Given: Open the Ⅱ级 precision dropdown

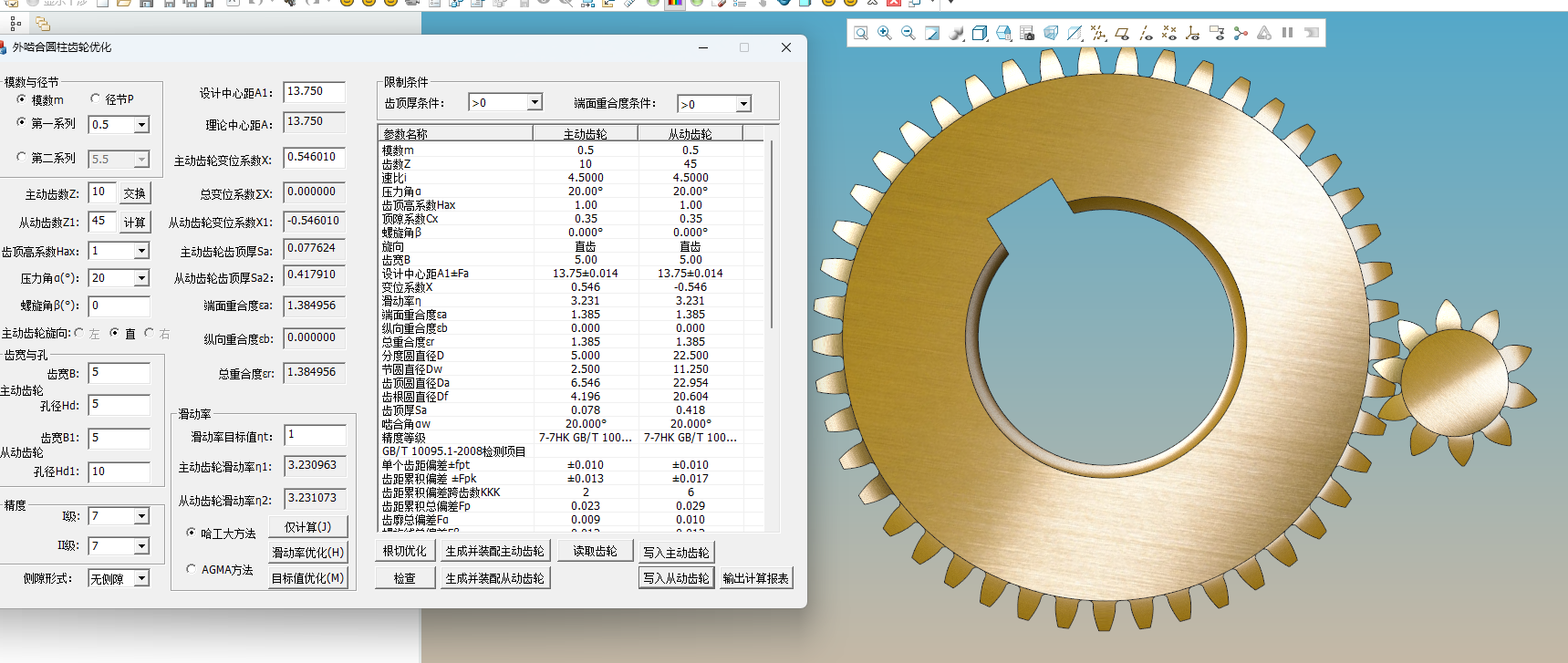Looking at the screenshot, I should 141,546.
